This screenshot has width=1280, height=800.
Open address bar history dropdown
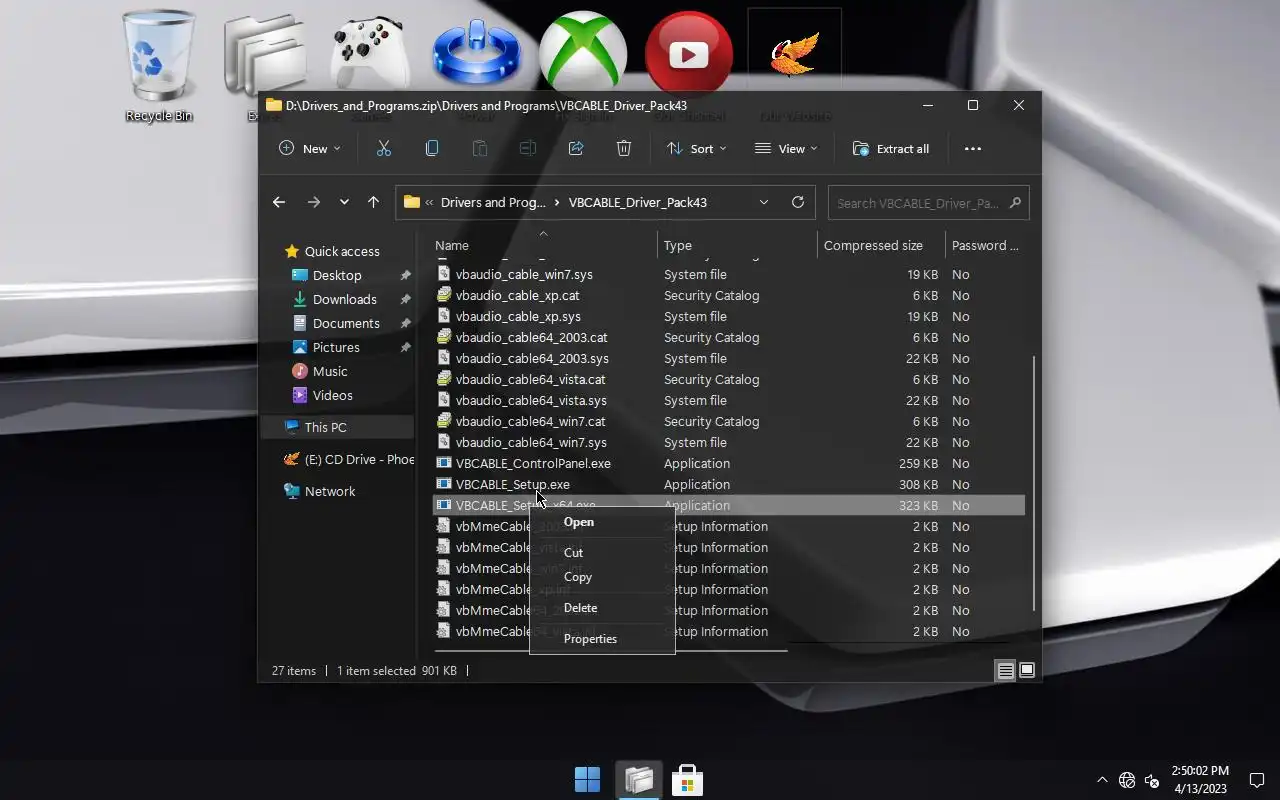pyautogui.click(x=764, y=202)
